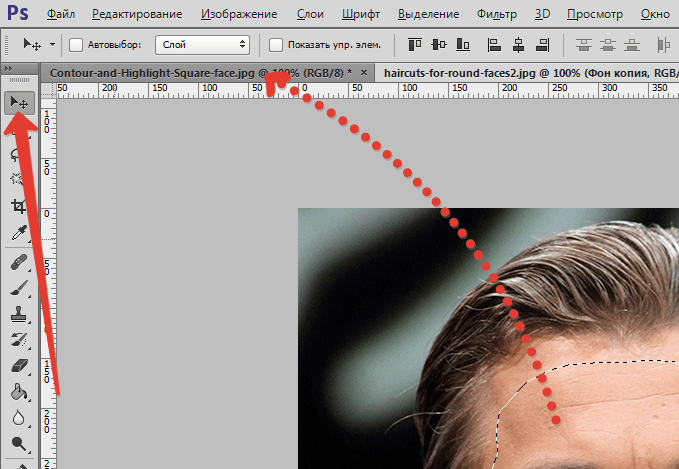Select the Crop tool
Image resolution: width=679 pixels, height=469 pixels.
point(19,207)
